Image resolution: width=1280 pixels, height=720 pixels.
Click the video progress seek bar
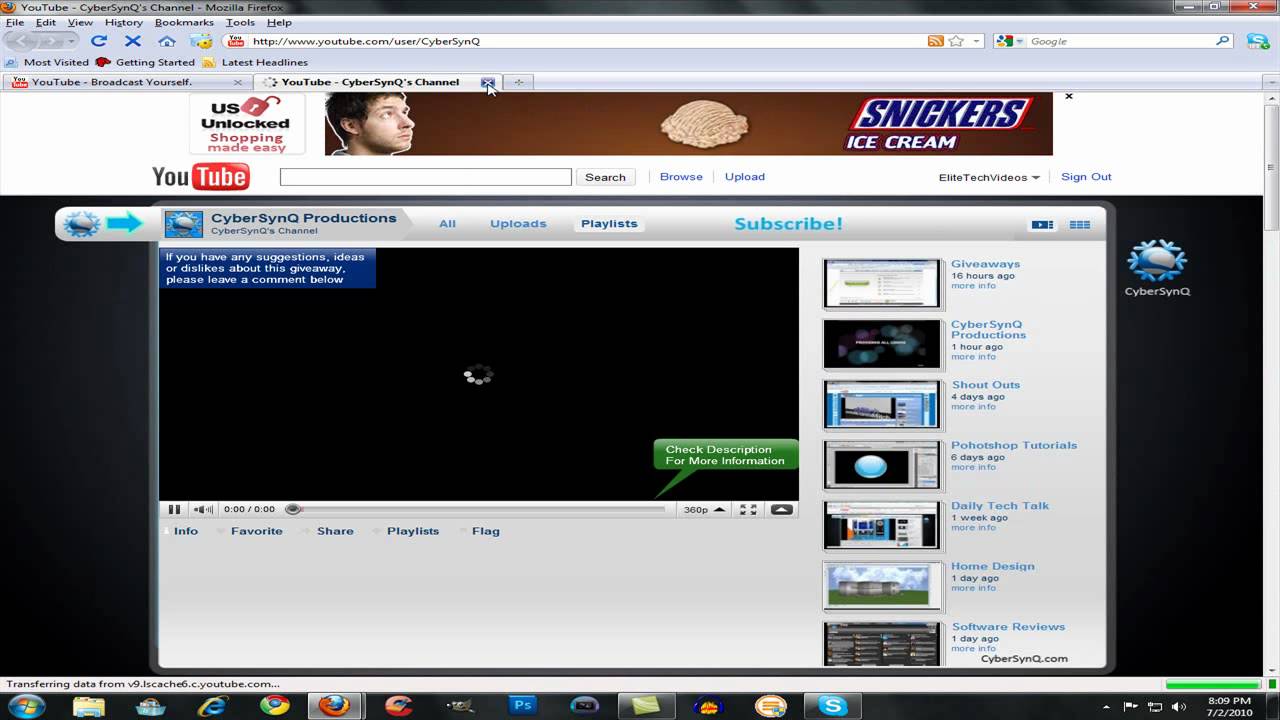pos(476,509)
